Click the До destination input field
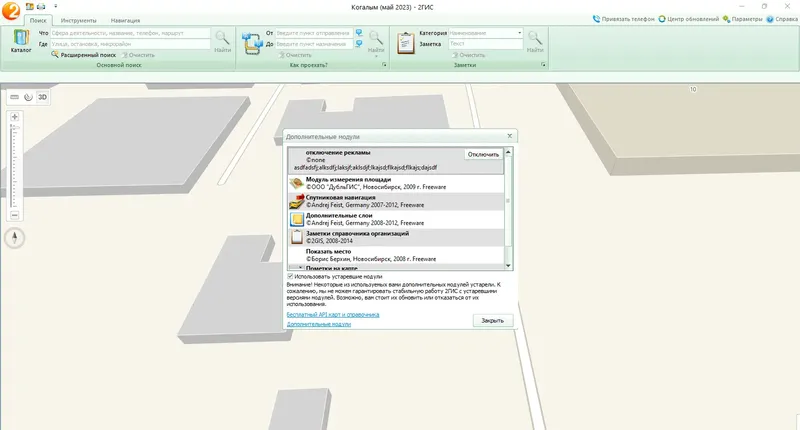Screen dimensions: 800x430 click(x=314, y=44)
